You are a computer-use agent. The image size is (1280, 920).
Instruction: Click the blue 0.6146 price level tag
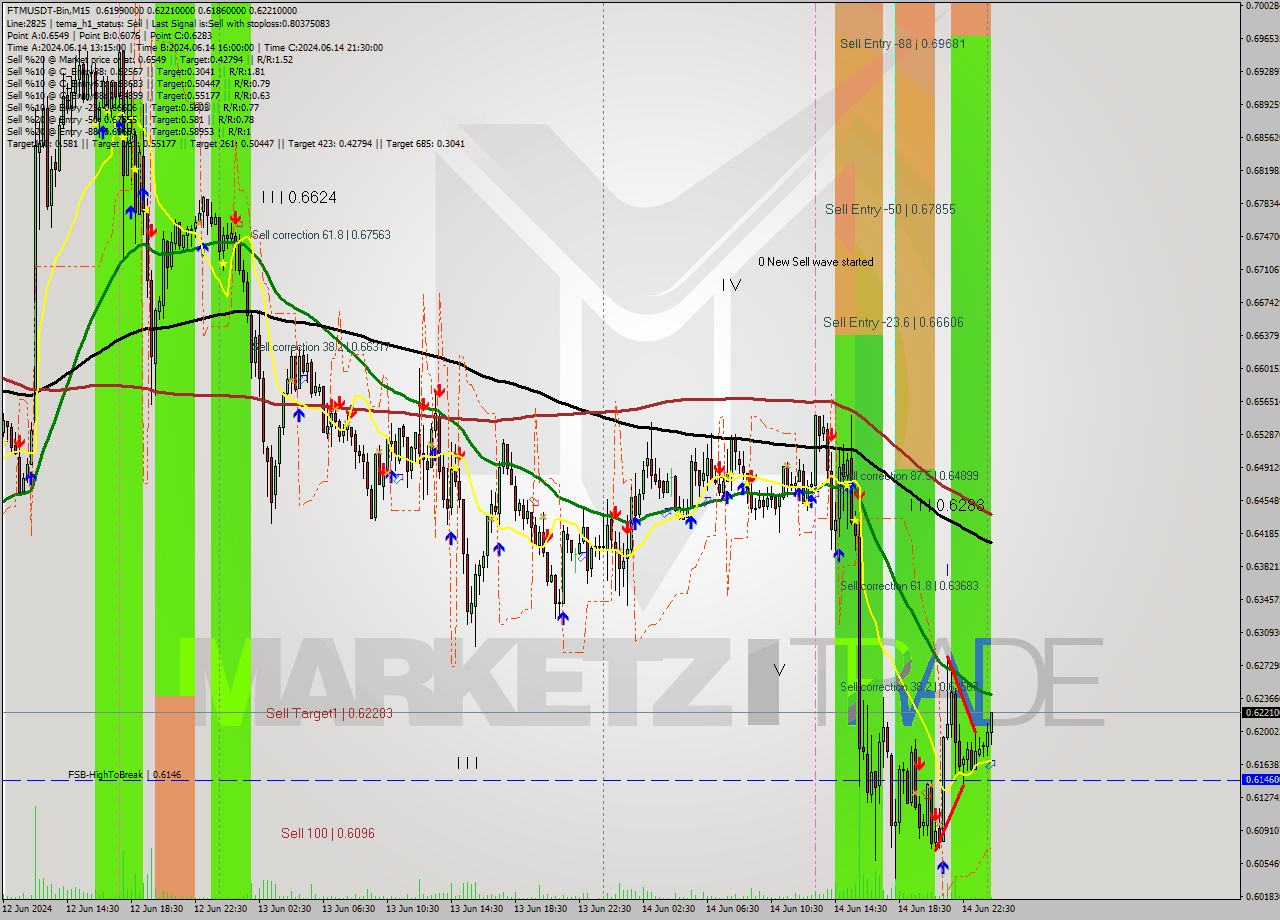click(1260, 779)
